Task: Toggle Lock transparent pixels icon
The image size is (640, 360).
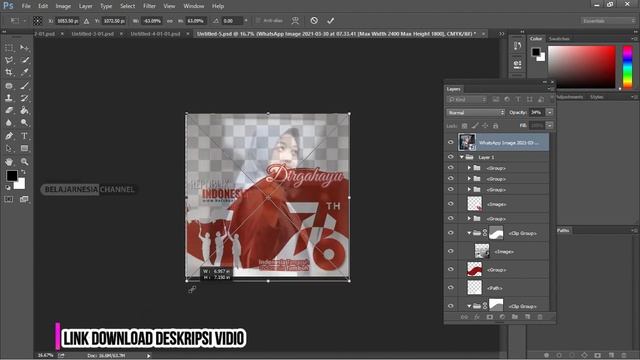Action: (464, 126)
